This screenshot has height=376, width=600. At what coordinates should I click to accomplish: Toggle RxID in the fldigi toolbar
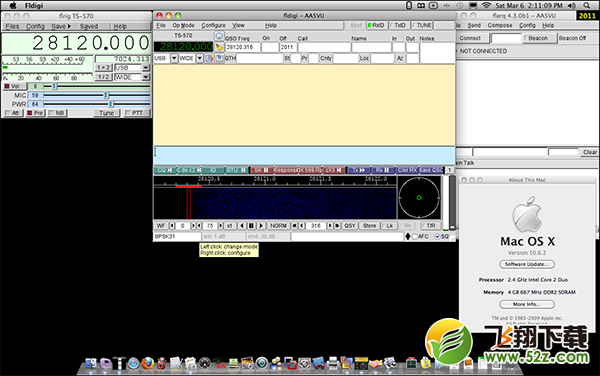tap(377, 25)
